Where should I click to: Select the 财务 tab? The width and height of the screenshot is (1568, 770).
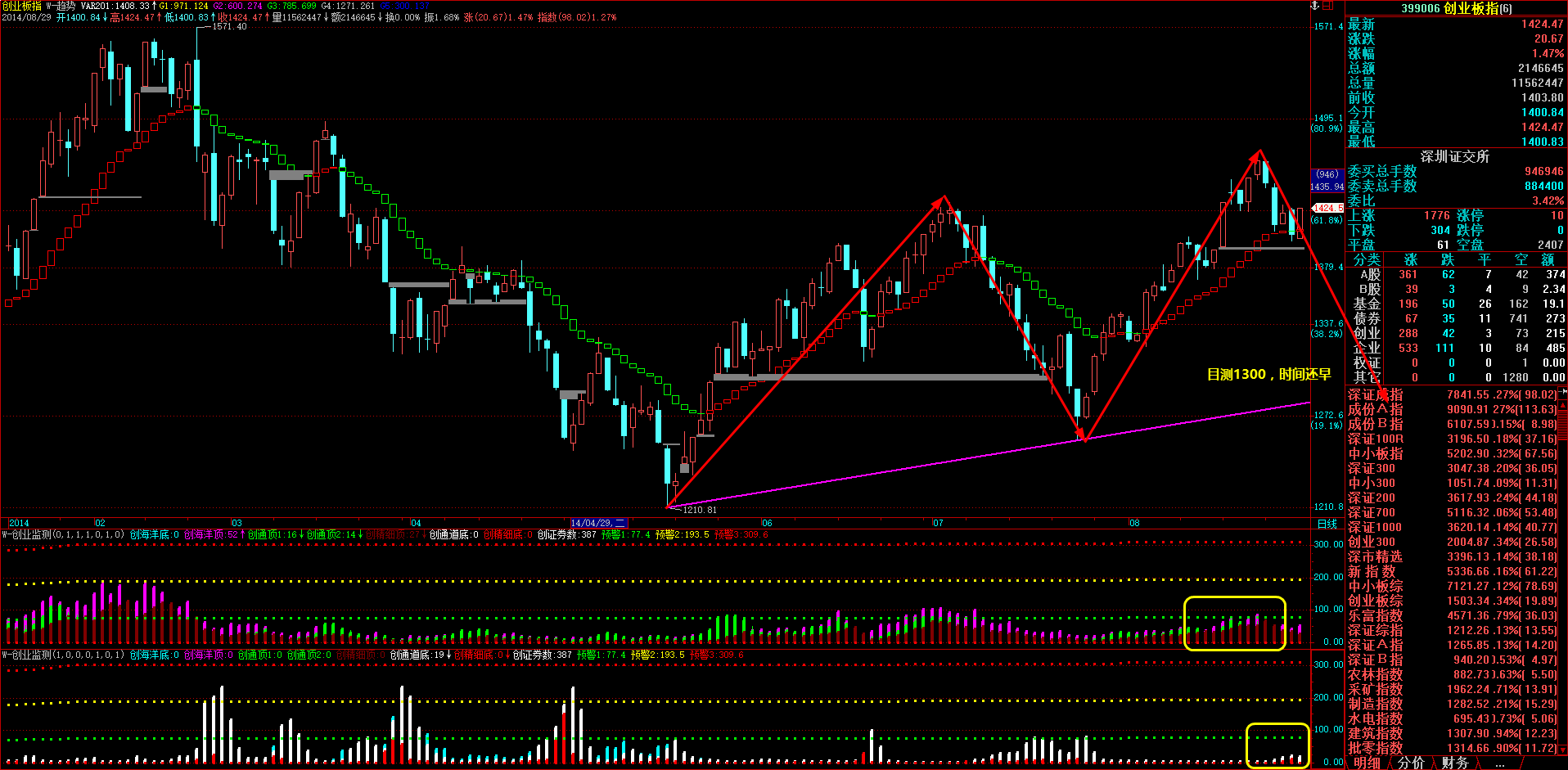1454,763
